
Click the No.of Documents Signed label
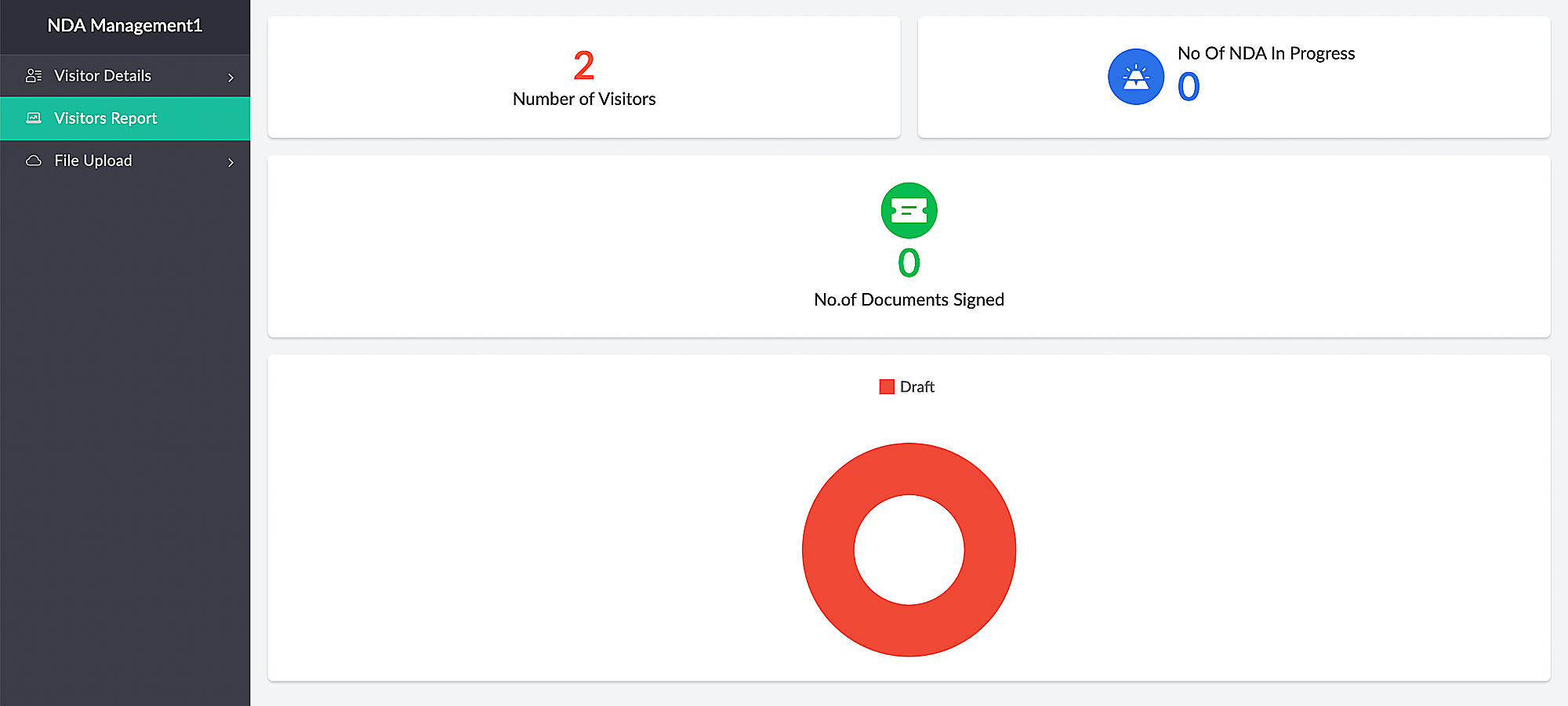[909, 300]
